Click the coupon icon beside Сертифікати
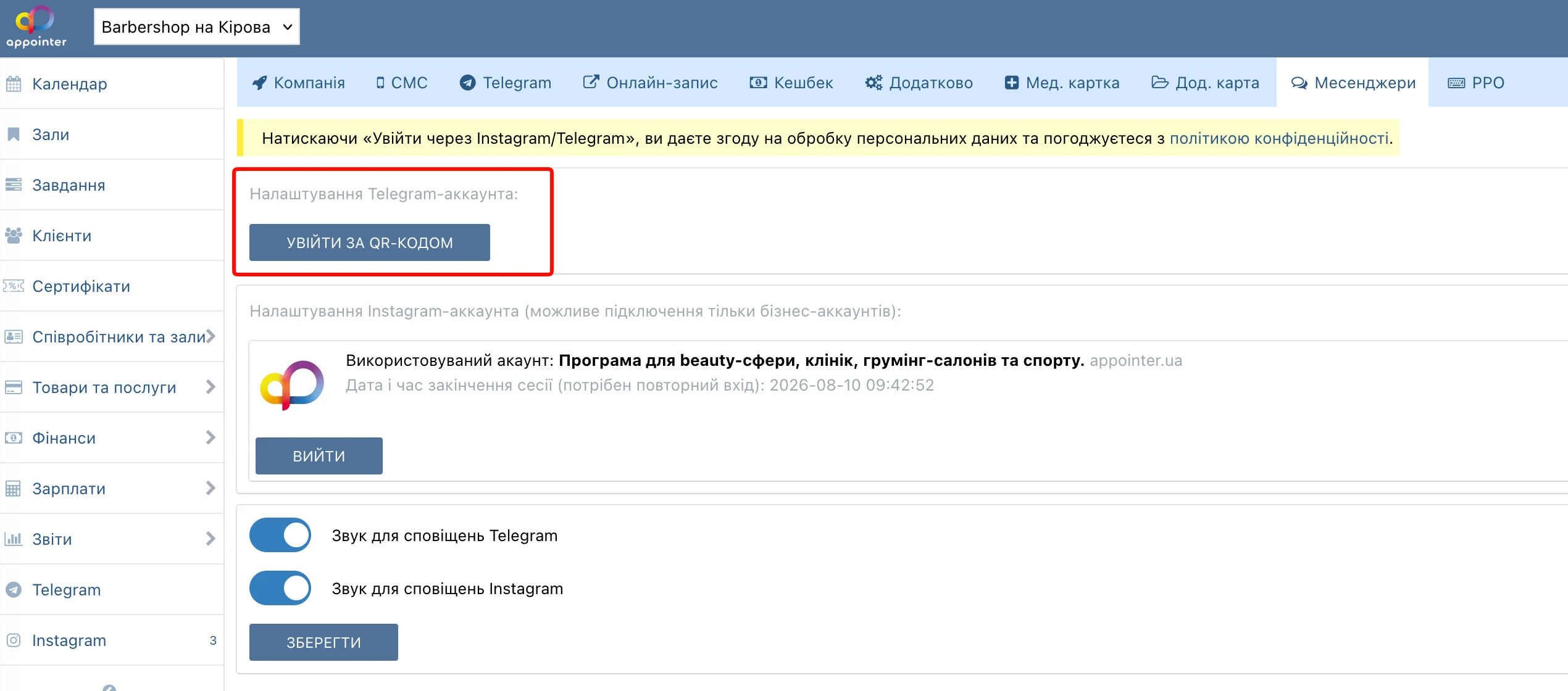Viewport: 1568px width, 691px height. [x=14, y=286]
